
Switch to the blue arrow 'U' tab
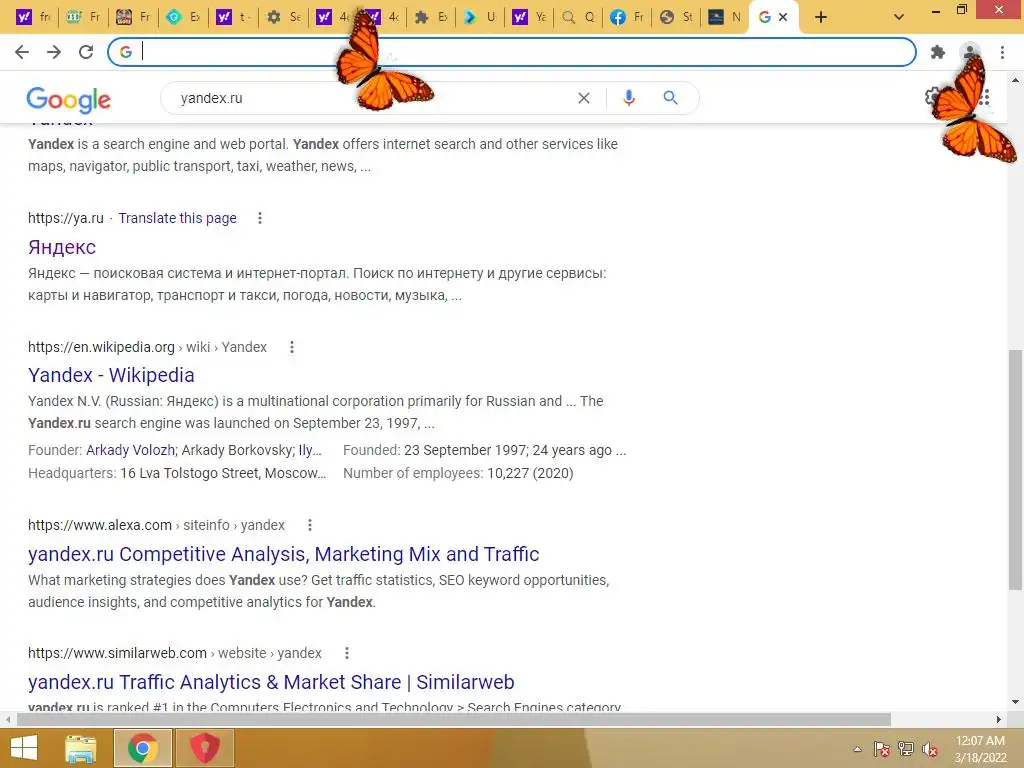tap(480, 18)
